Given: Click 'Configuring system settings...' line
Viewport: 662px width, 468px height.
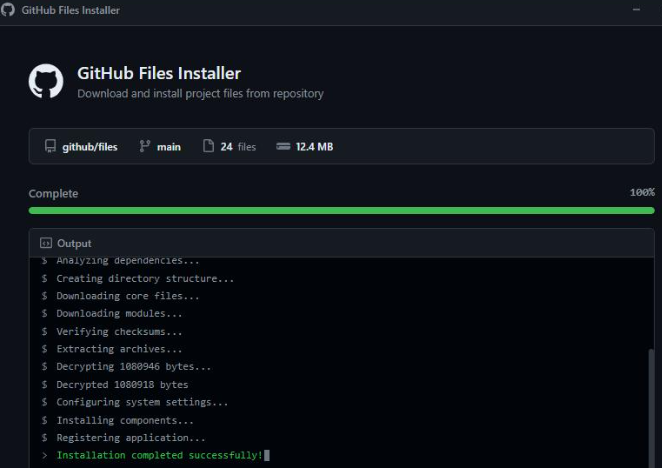Looking at the screenshot, I should click(x=142, y=402).
